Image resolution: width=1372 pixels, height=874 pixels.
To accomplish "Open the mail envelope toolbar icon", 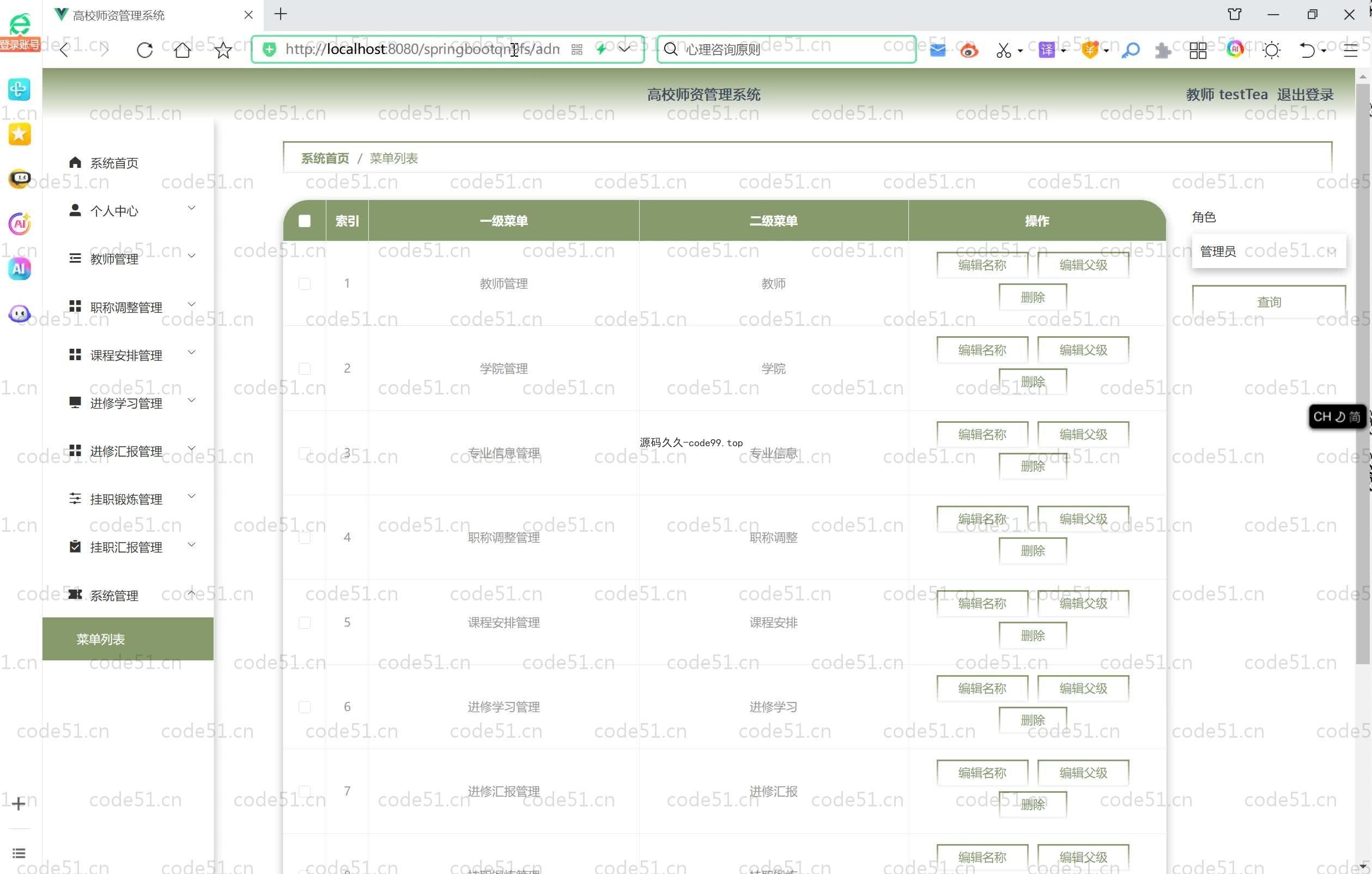I will point(937,50).
